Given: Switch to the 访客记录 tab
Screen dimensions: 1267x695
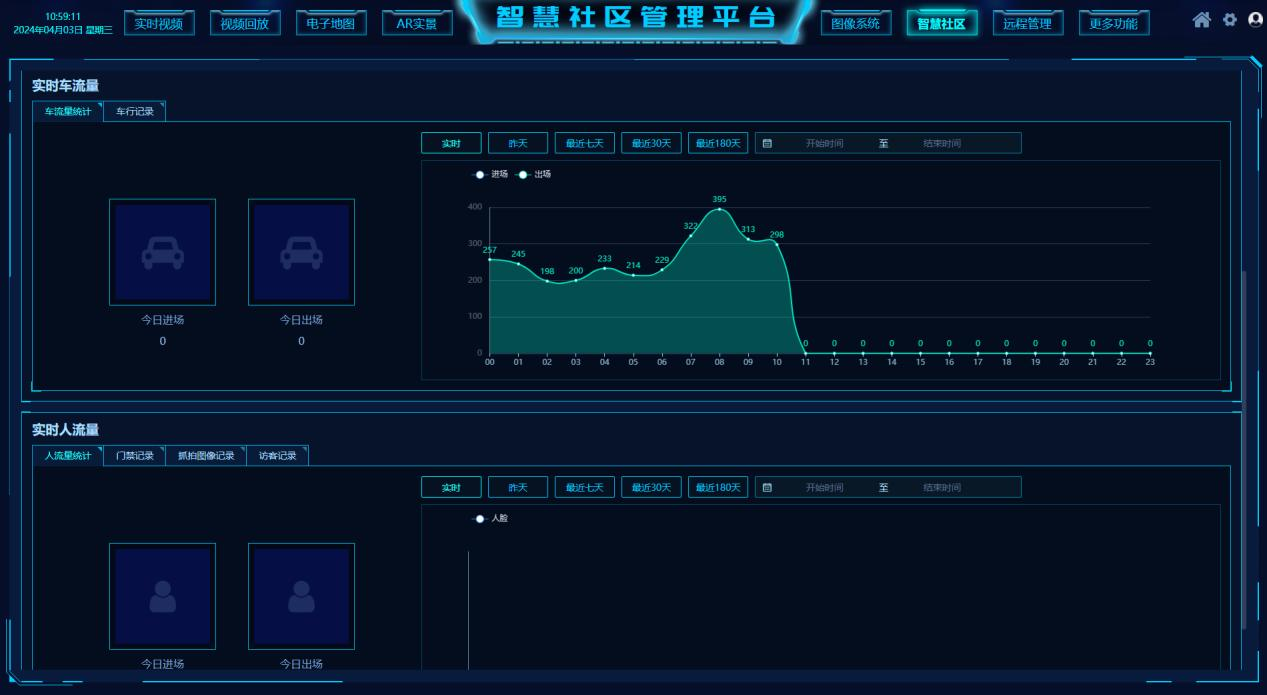Looking at the screenshot, I should tap(278, 456).
